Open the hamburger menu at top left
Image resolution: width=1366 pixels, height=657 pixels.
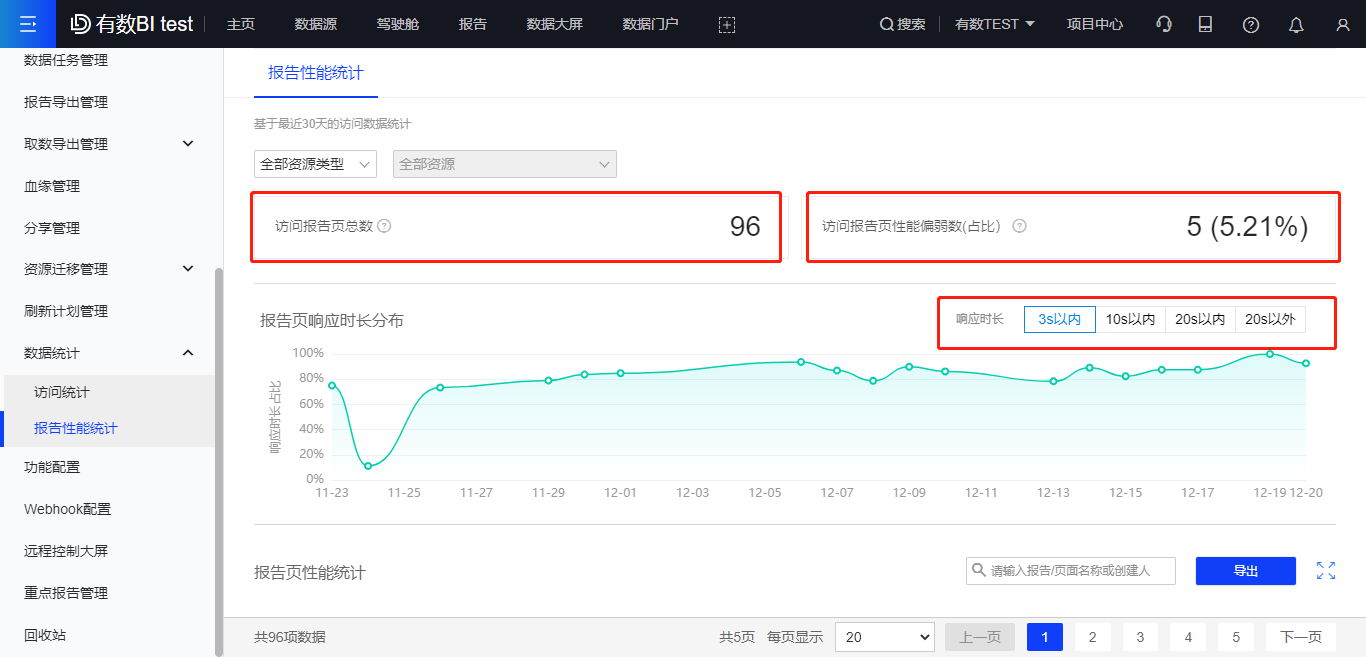(x=28, y=23)
